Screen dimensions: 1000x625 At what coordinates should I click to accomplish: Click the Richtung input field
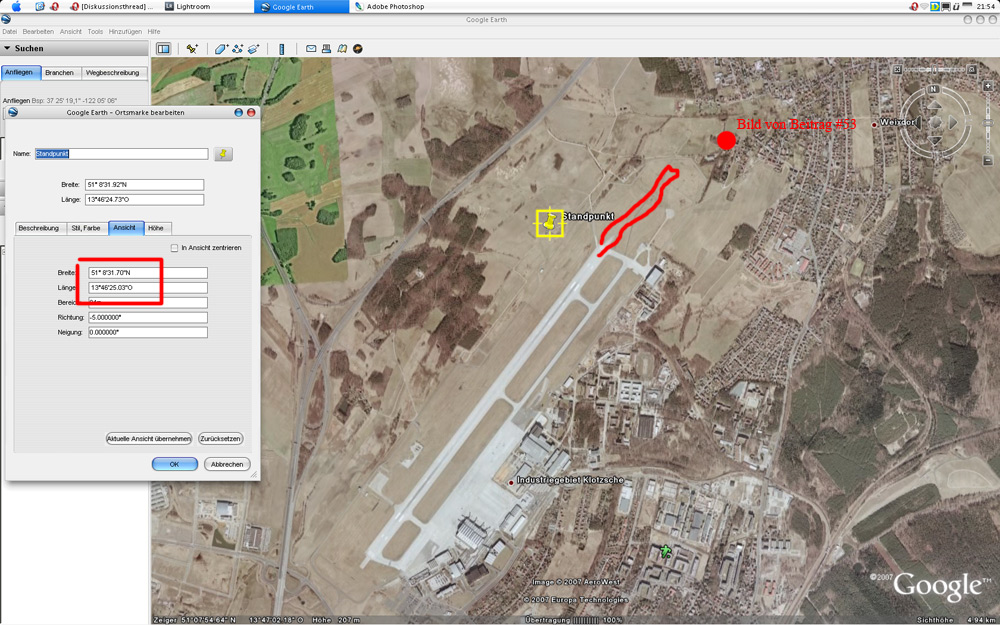tap(147, 318)
